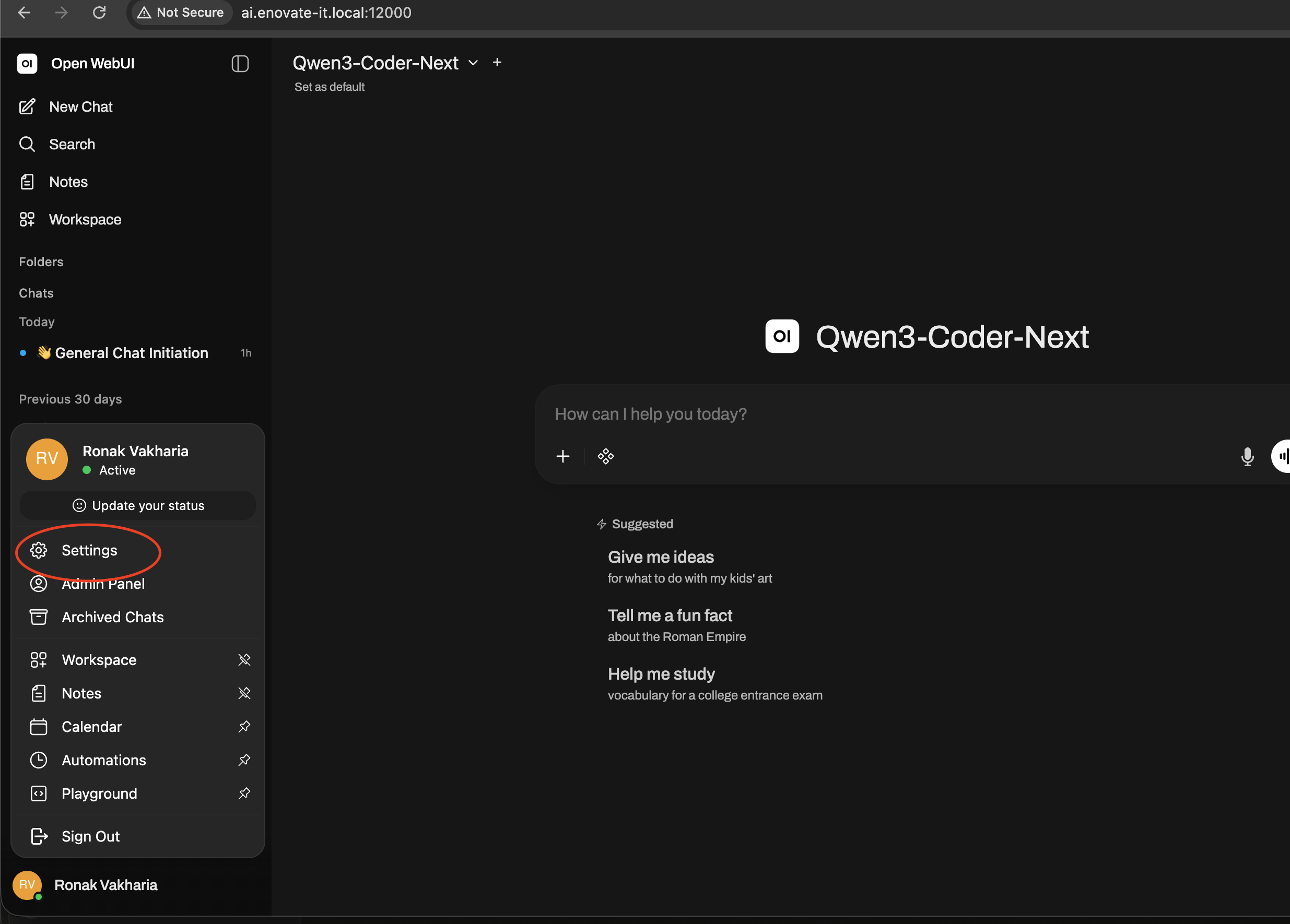Open the Qwen3-Coder-Next model selector dropdown
This screenshot has height=924, width=1290.
tap(385, 63)
